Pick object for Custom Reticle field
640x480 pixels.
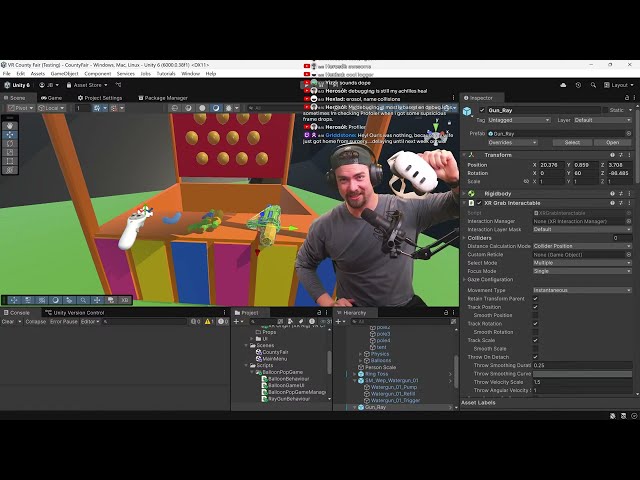(629, 255)
